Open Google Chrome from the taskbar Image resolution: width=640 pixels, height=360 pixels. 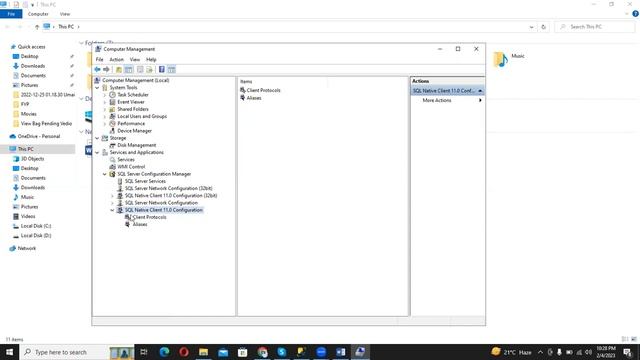(262, 352)
